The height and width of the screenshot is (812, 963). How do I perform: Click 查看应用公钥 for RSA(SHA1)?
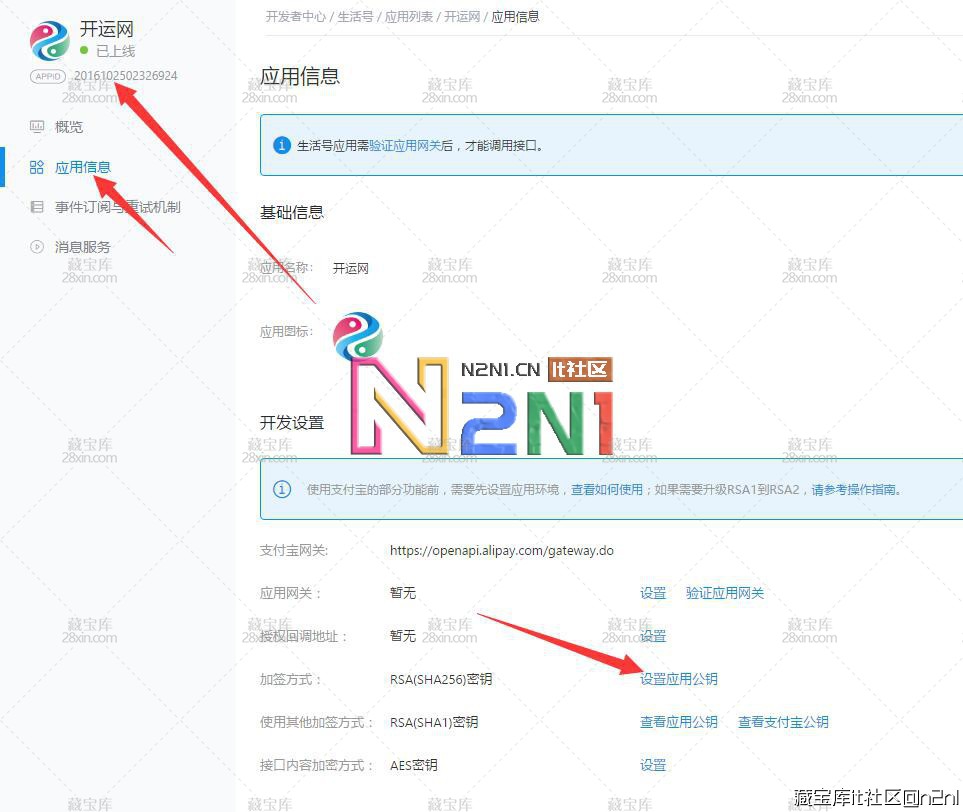pos(678,722)
